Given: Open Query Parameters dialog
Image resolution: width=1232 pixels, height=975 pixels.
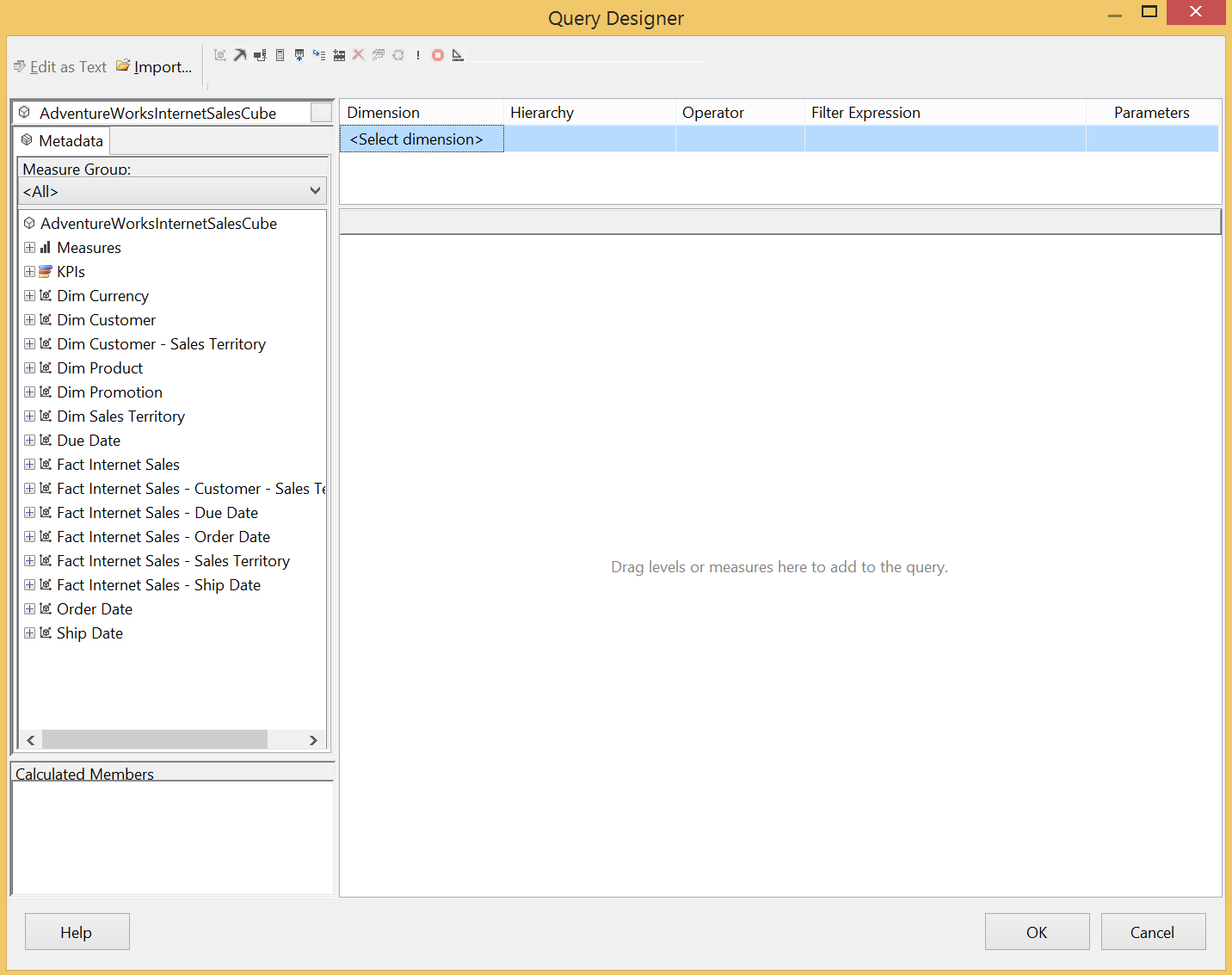Looking at the screenshot, I should pyautogui.click(x=379, y=55).
